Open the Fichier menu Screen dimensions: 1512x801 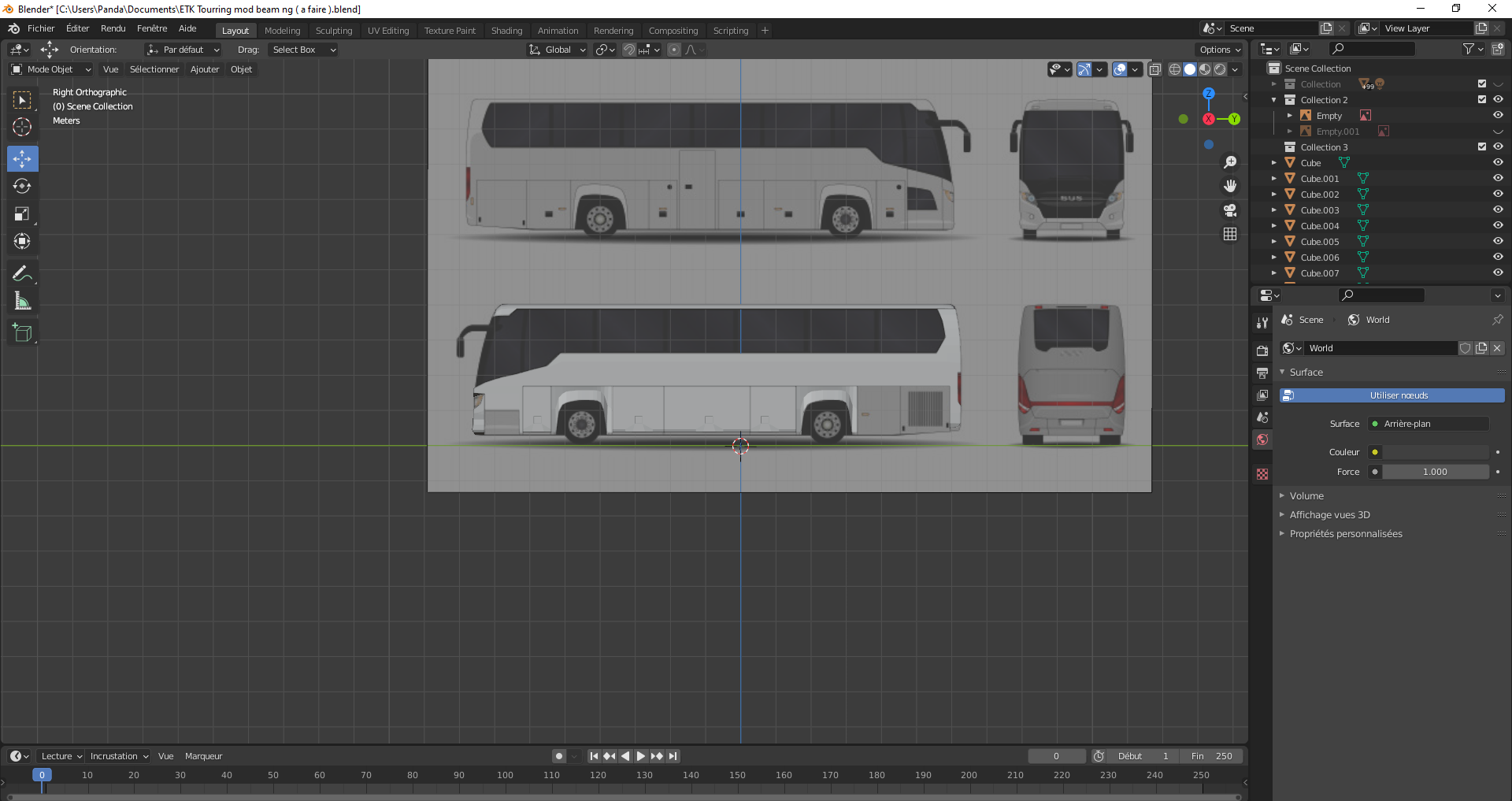point(41,28)
